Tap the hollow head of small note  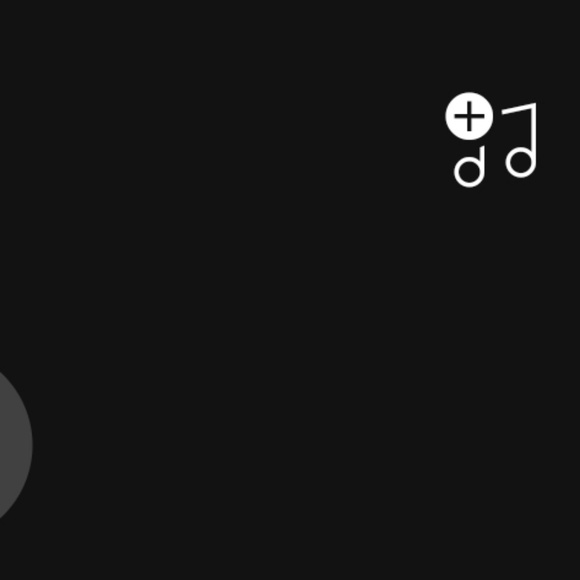[x=469, y=172]
